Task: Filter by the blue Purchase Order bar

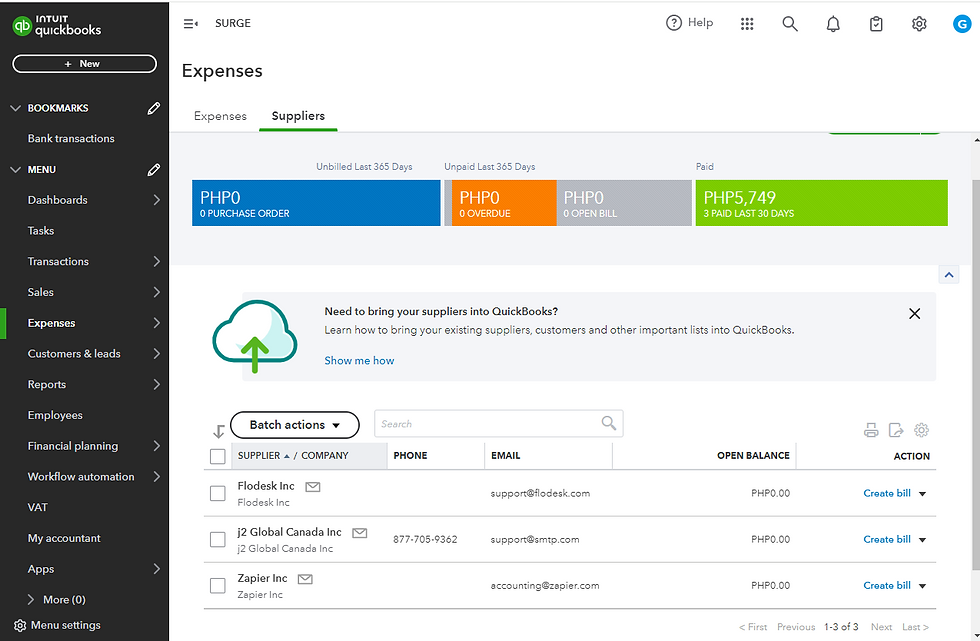Action: tap(316, 203)
